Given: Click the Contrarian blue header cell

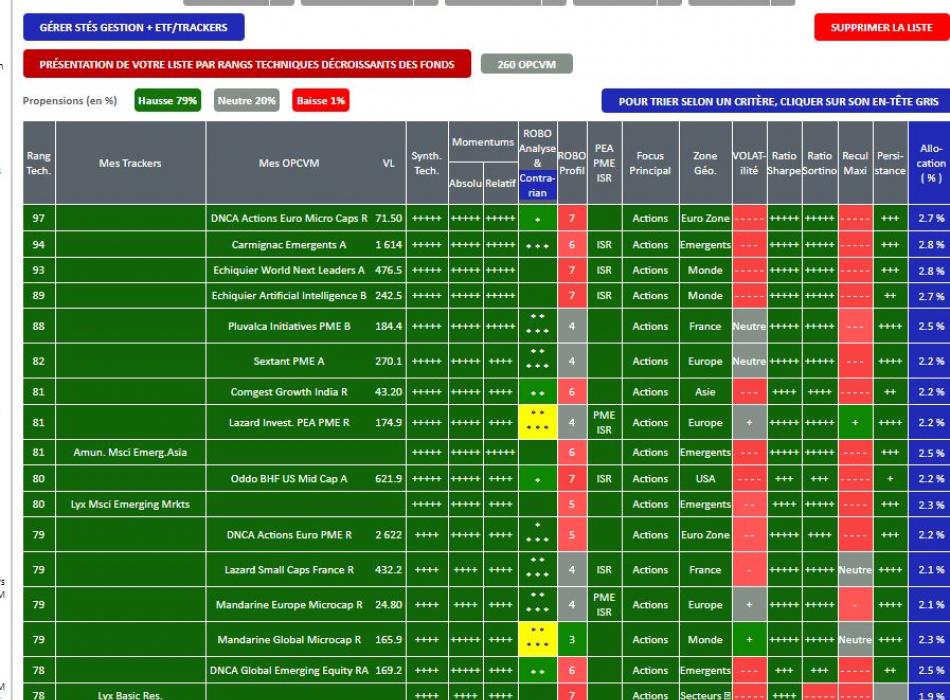Looking at the screenshot, I should tap(537, 185).
